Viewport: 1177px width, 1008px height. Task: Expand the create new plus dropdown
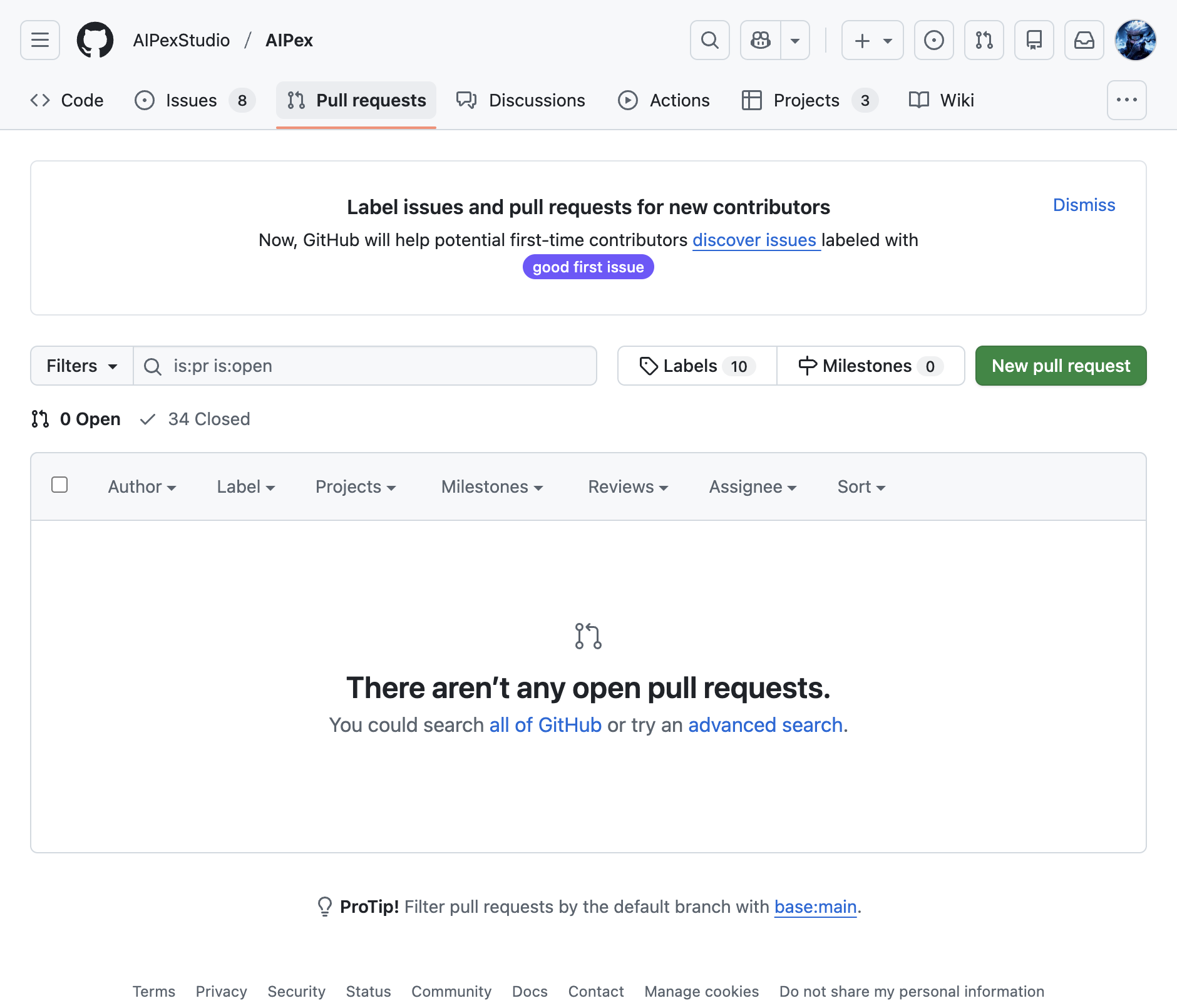click(872, 40)
